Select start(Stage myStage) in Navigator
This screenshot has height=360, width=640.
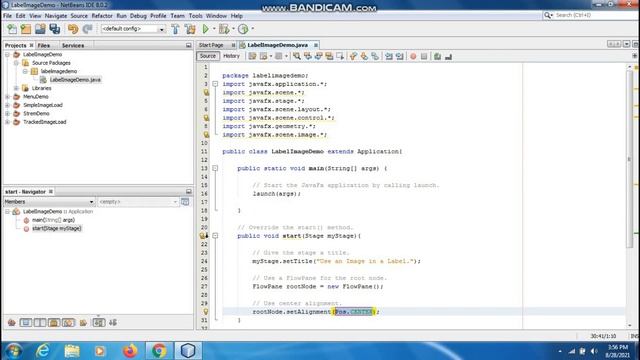(x=57, y=228)
